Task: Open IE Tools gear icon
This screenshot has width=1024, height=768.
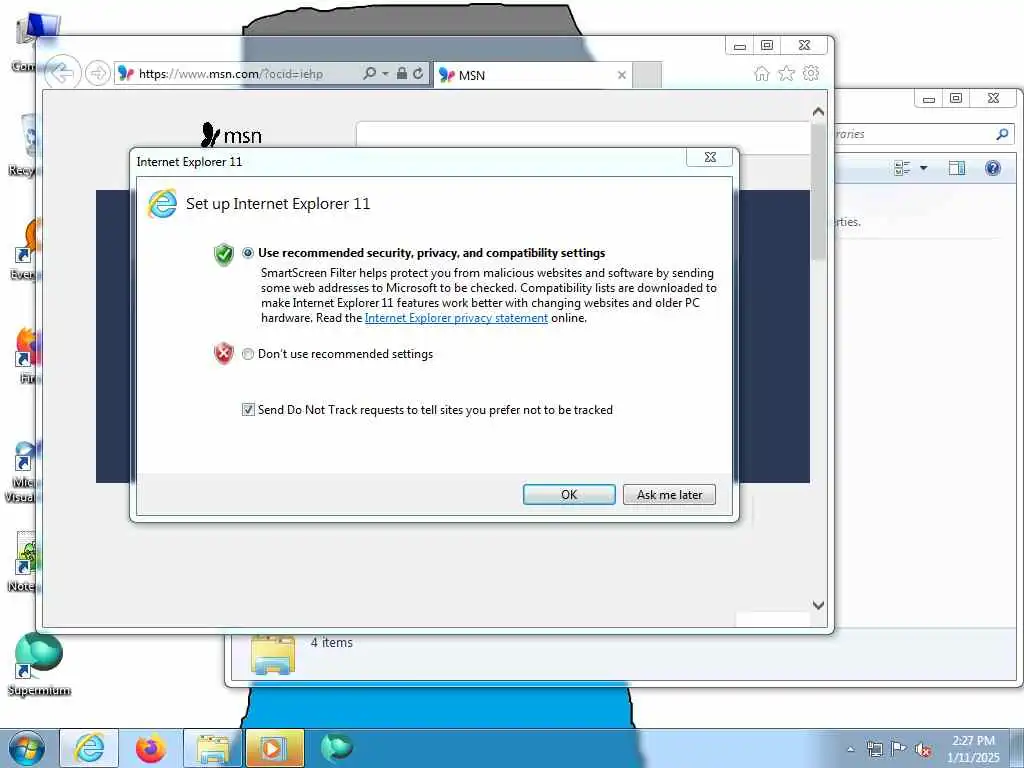Action: pyautogui.click(x=811, y=73)
